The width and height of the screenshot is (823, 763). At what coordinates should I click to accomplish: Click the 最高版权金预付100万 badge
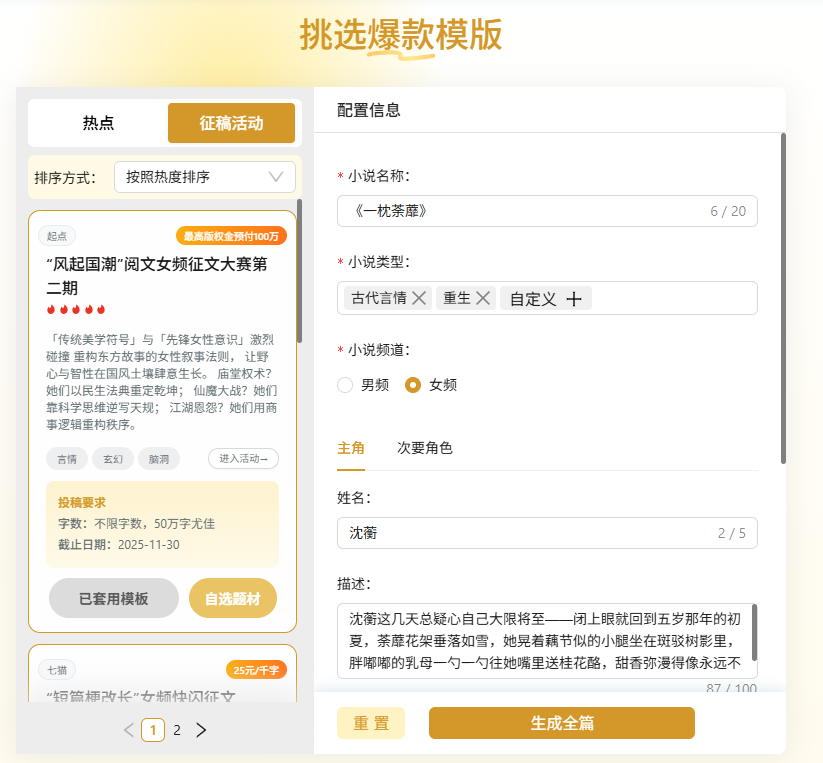pyautogui.click(x=231, y=236)
